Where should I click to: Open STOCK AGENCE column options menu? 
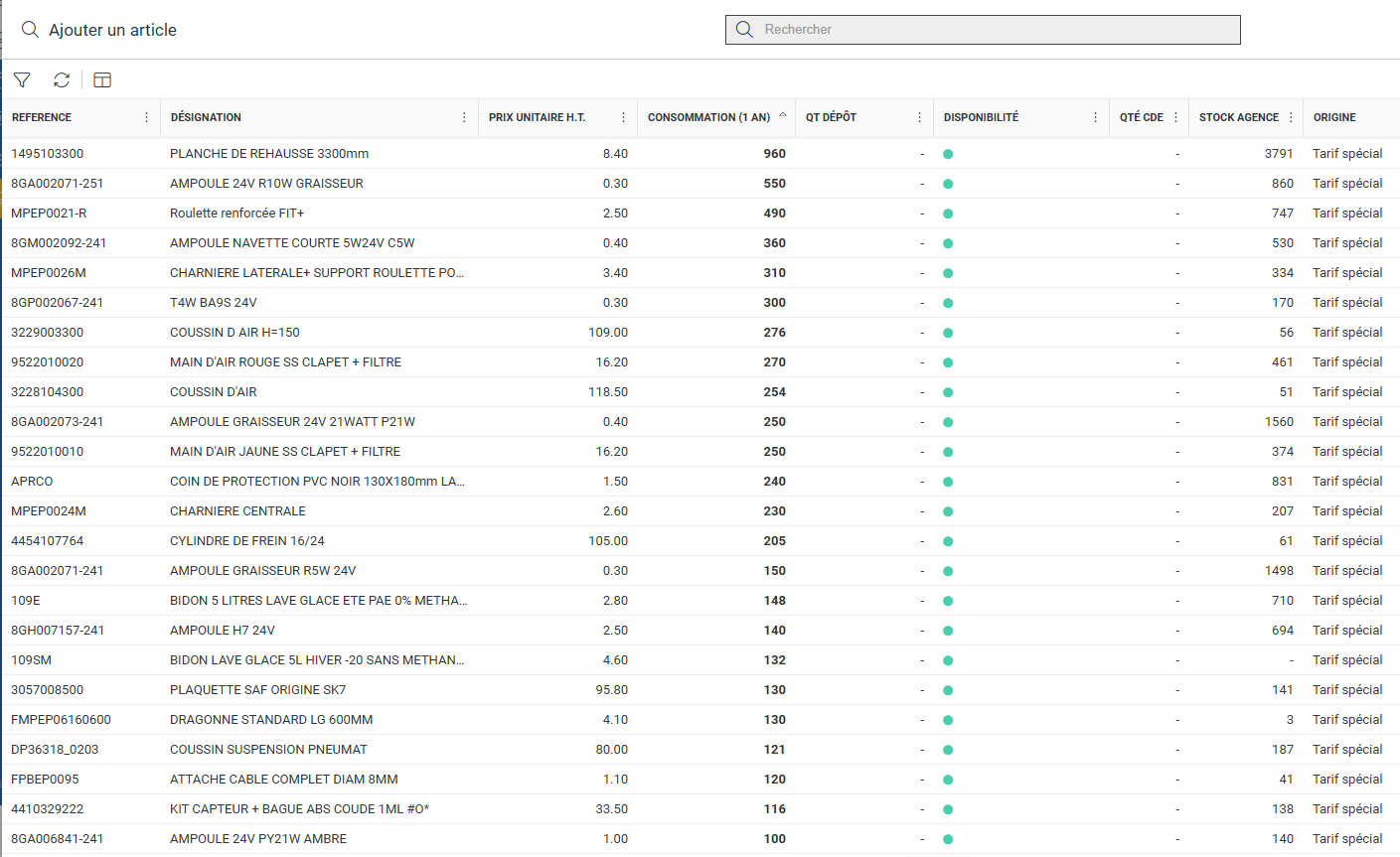coord(1291,117)
